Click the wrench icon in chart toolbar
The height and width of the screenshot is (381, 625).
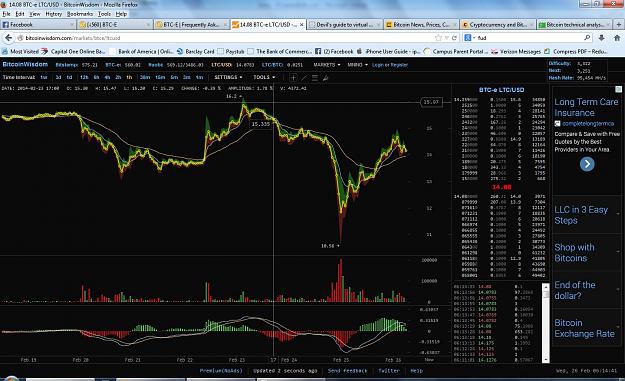point(325,78)
